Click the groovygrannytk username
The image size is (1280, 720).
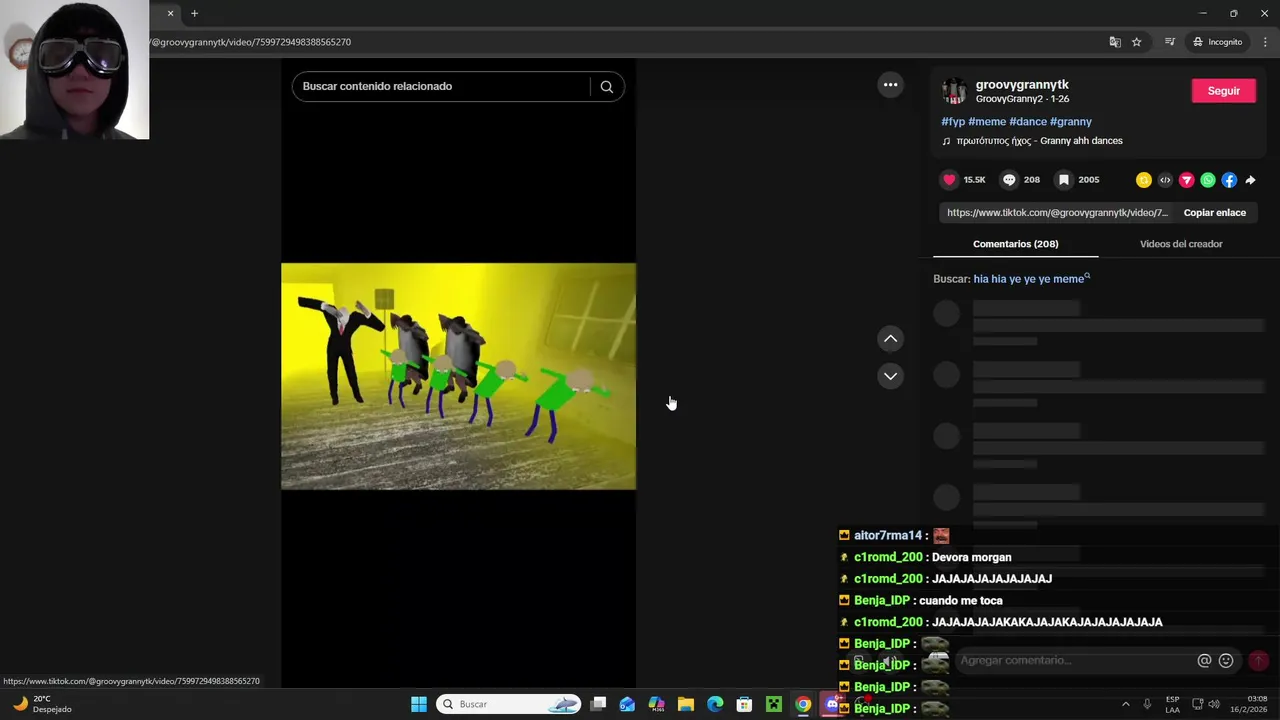click(x=1022, y=85)
